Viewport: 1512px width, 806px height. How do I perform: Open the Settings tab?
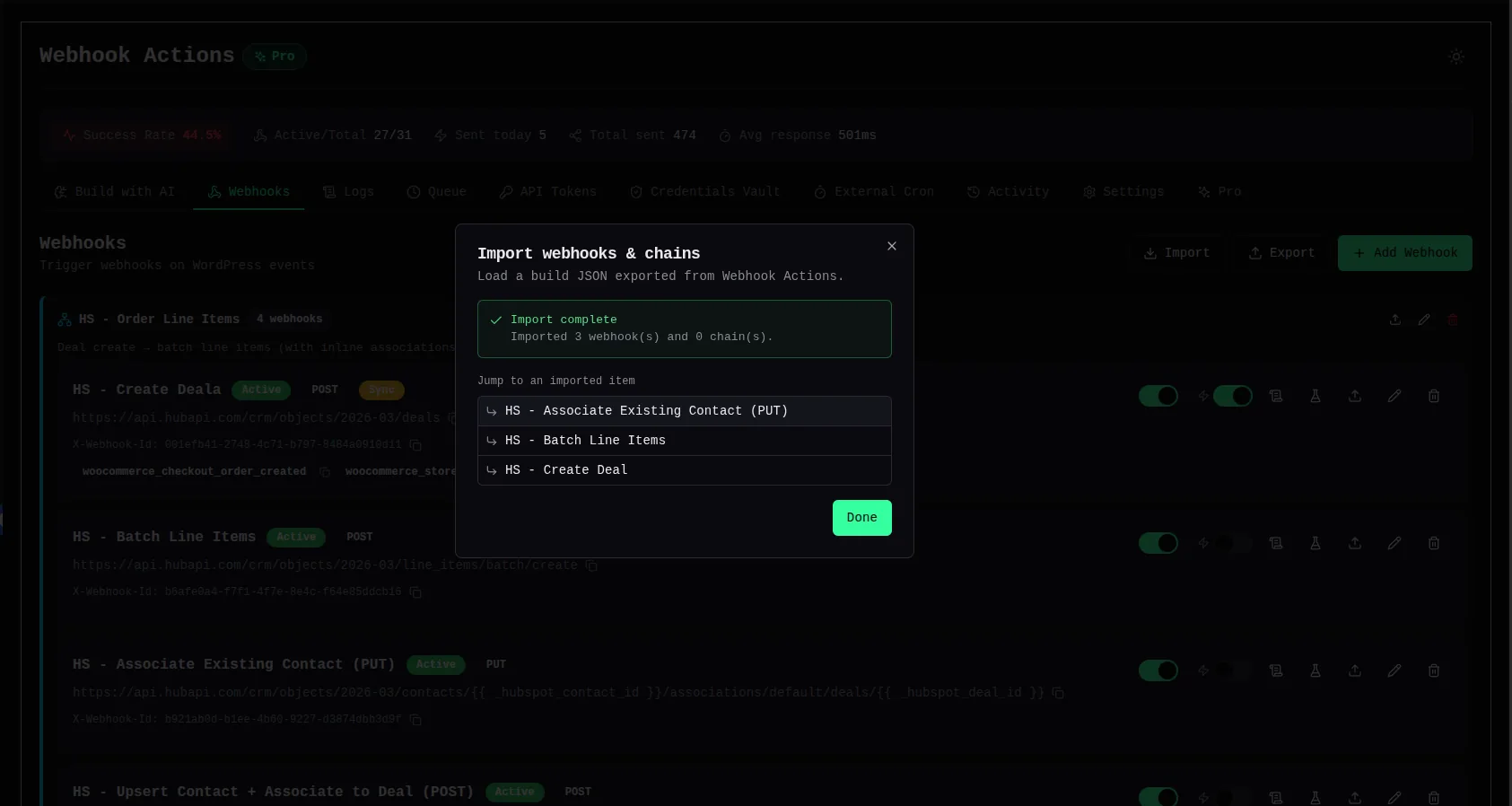tap(1123, 192)
